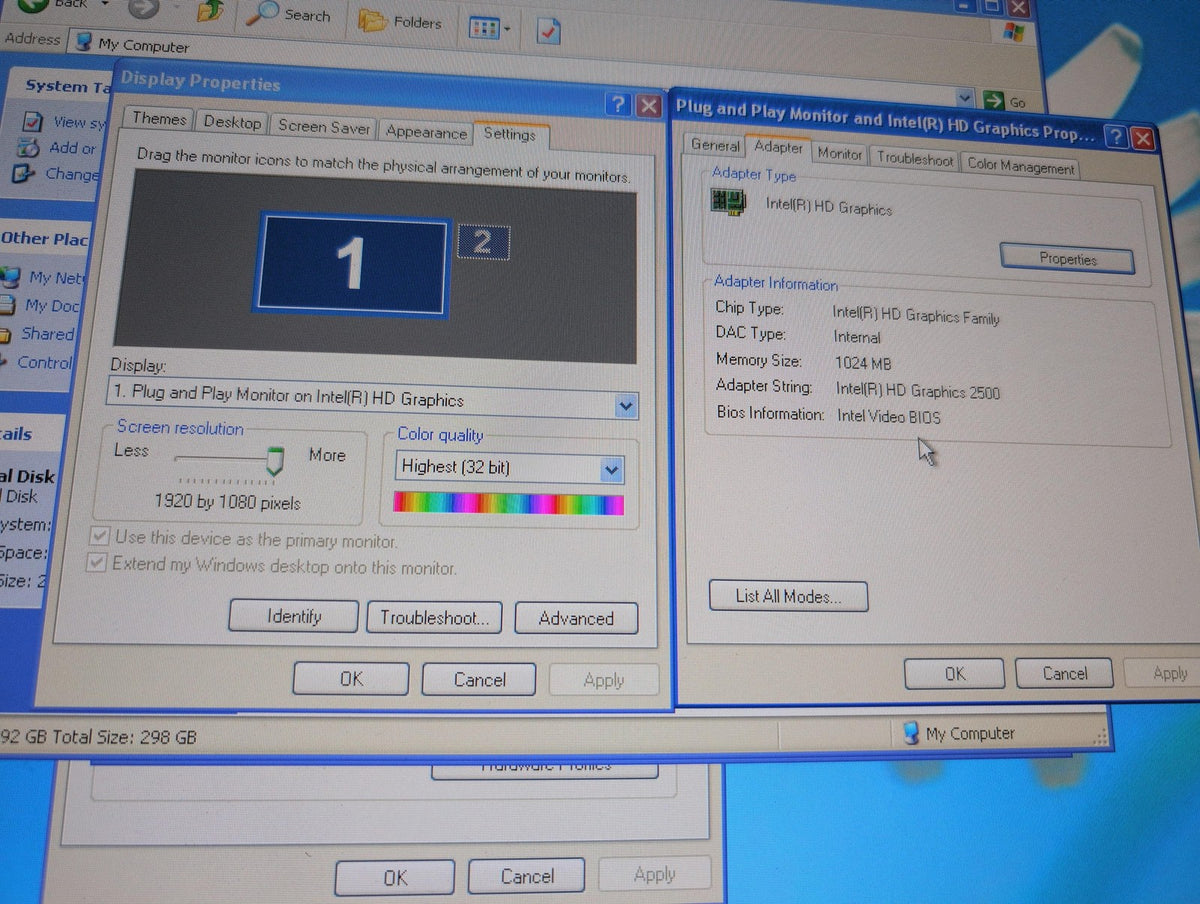
Task: Click the adapter Properties button
Action: pos(1067,259)
